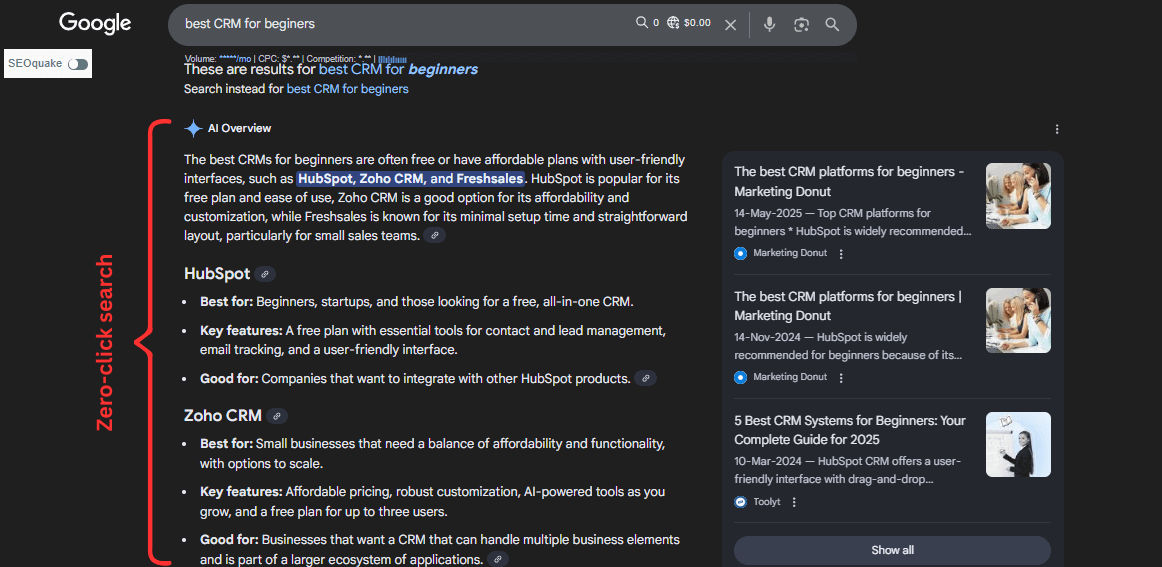This screenshot has width=1162, height=567.
Task: Click the SEOquake trend bar chart
Action: pyautogui.click(x=393, y=58)
